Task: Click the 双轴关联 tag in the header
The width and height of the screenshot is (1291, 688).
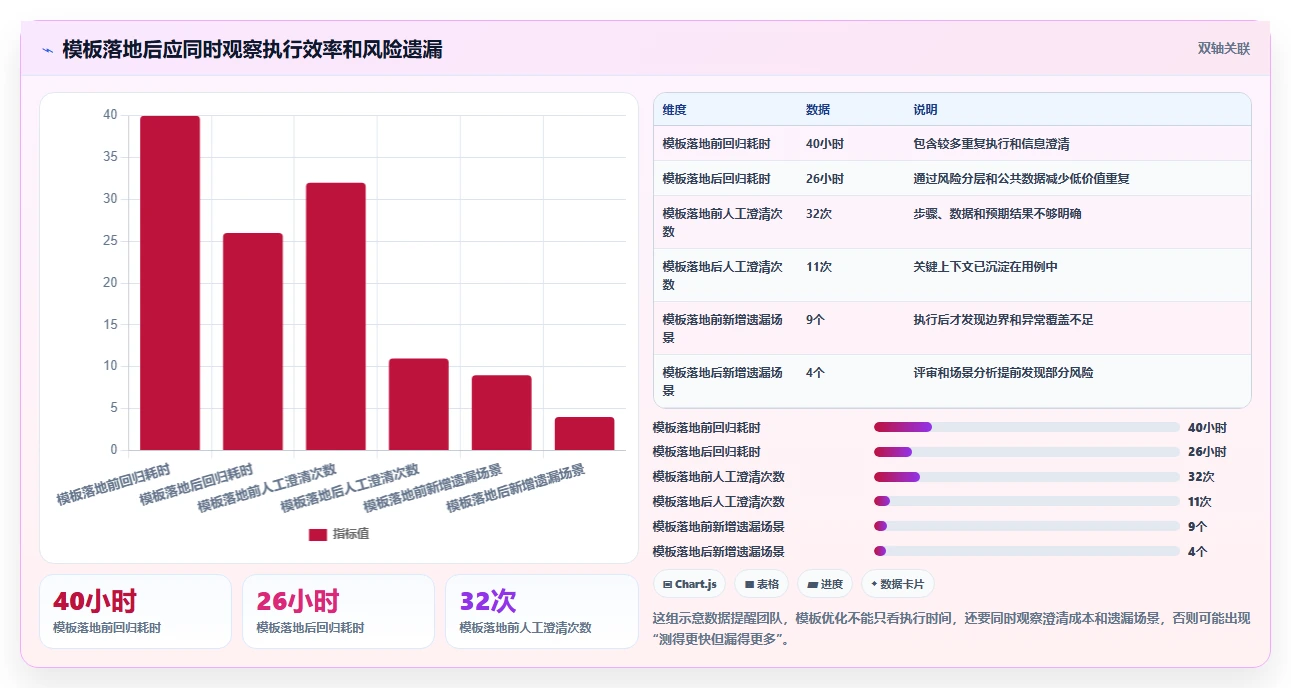Action: coord(1224,48)
